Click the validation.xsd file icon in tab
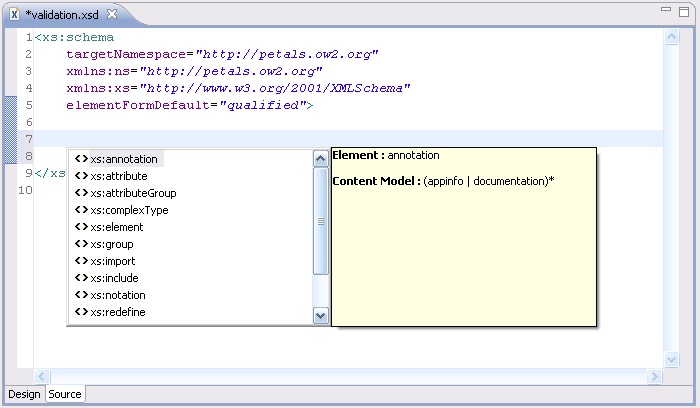The image size is (700, 408). coord(15,15)
